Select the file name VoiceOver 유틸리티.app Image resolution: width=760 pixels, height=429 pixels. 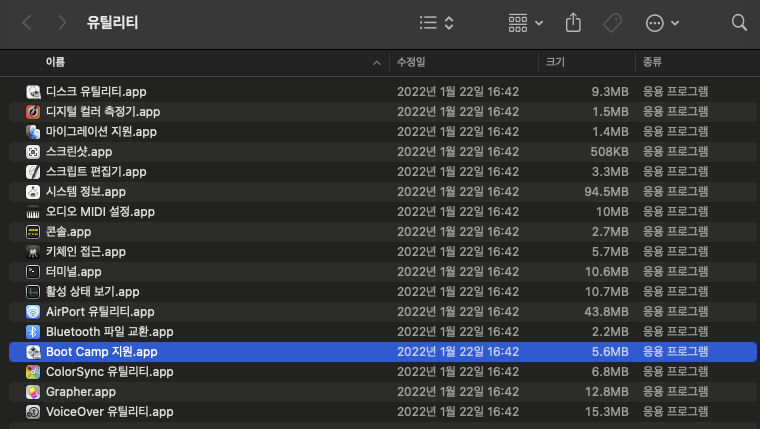tap(110, 412)
